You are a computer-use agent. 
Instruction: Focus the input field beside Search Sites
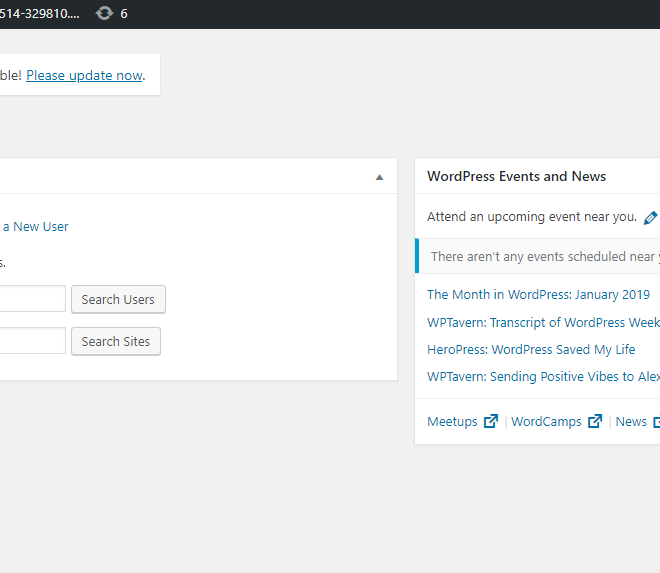tap(32, 341)
